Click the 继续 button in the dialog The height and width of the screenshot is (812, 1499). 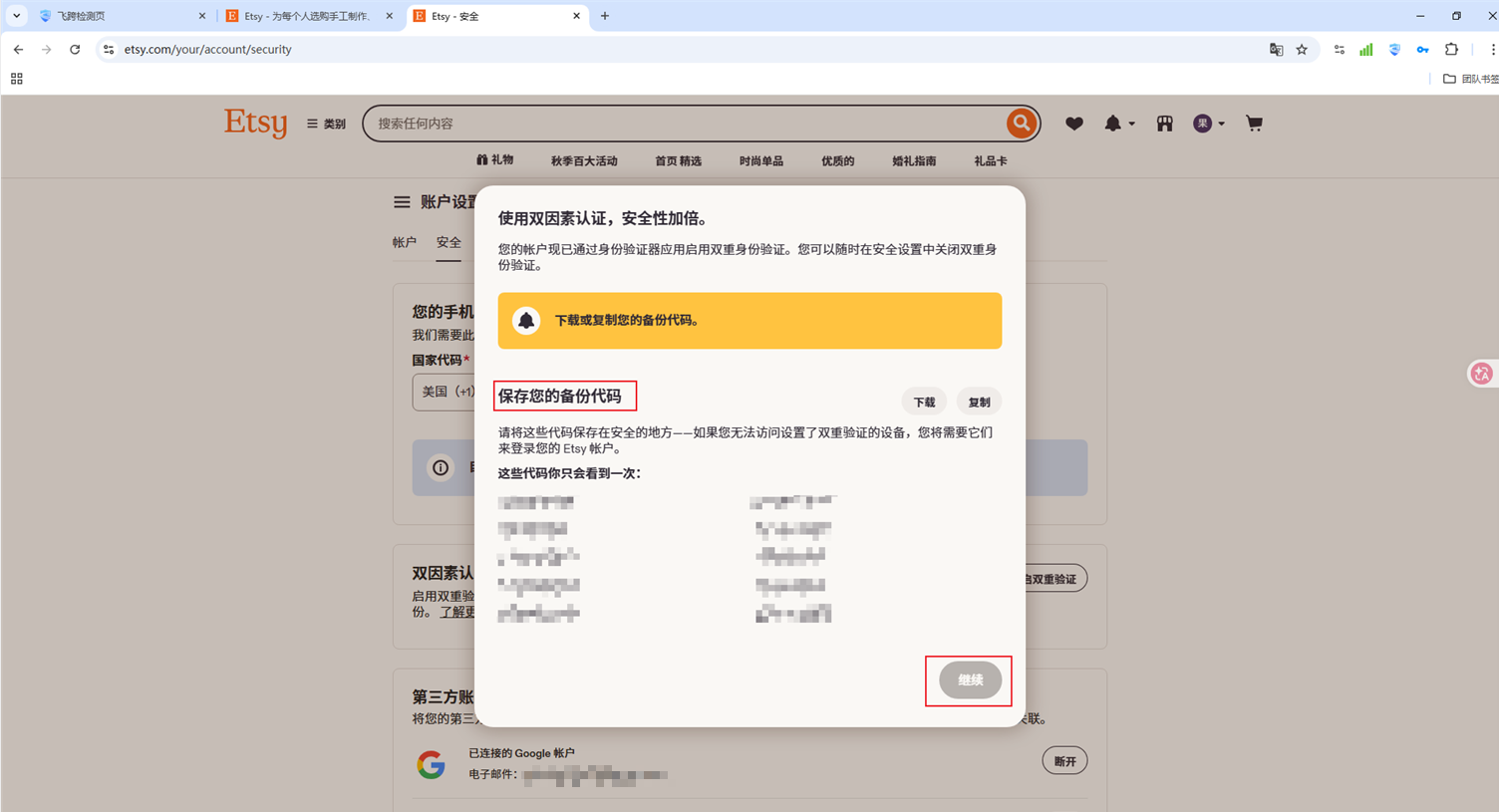(970, 680)
